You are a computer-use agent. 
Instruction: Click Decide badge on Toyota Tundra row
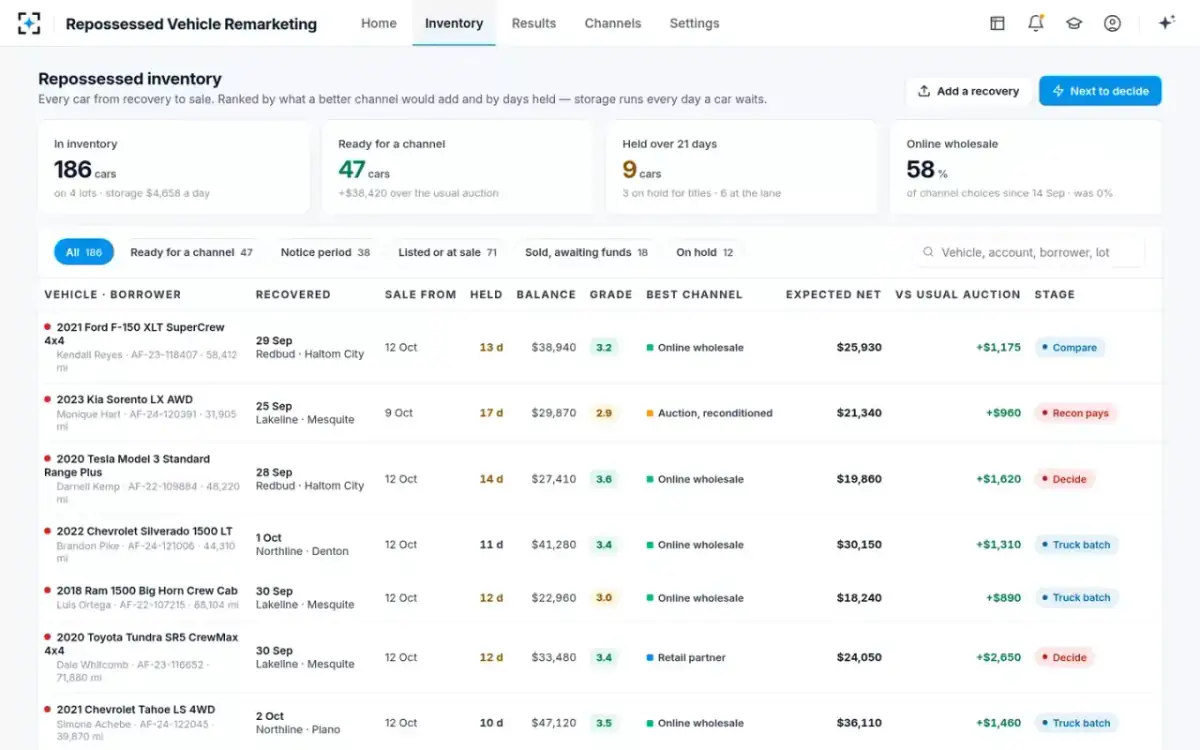tap(1064, 658)
